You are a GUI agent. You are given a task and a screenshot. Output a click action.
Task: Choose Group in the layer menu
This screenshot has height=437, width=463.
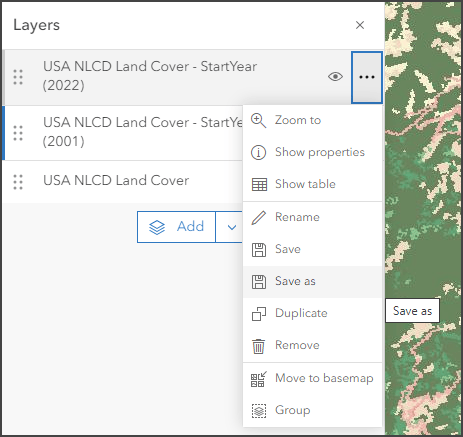coord(313,410)
